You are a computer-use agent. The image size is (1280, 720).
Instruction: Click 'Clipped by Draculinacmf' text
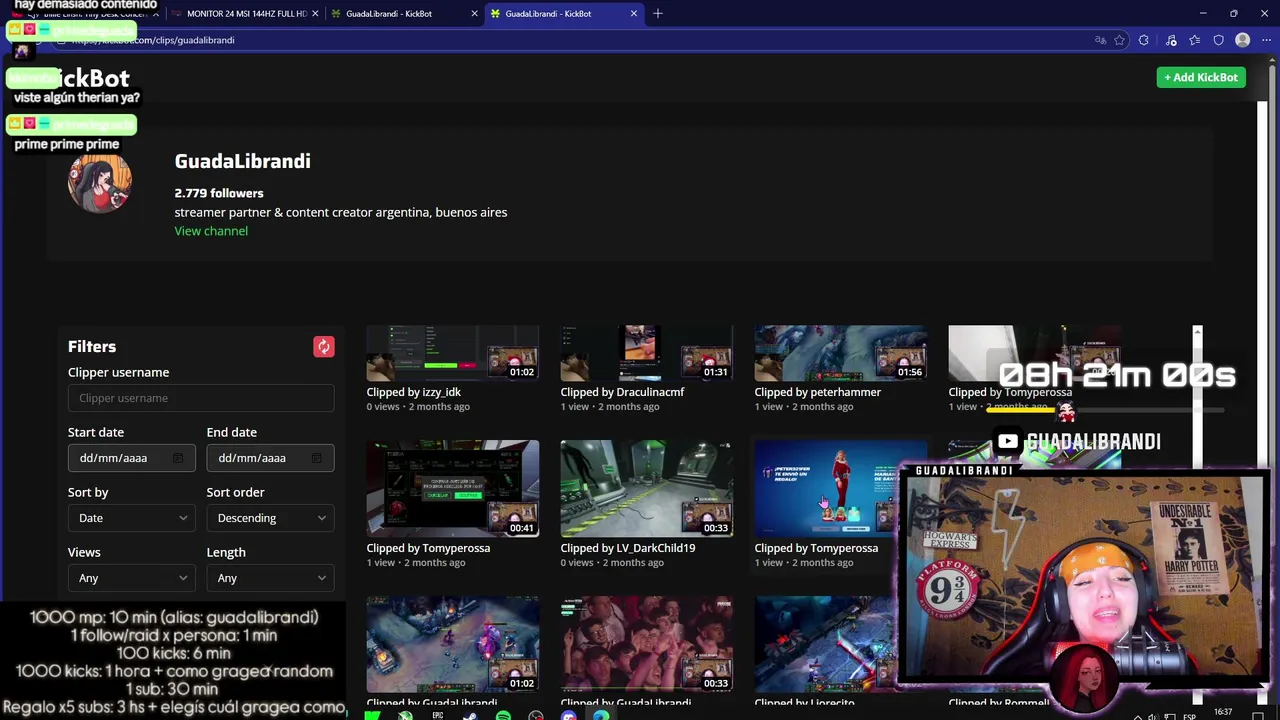pos(622,392)
